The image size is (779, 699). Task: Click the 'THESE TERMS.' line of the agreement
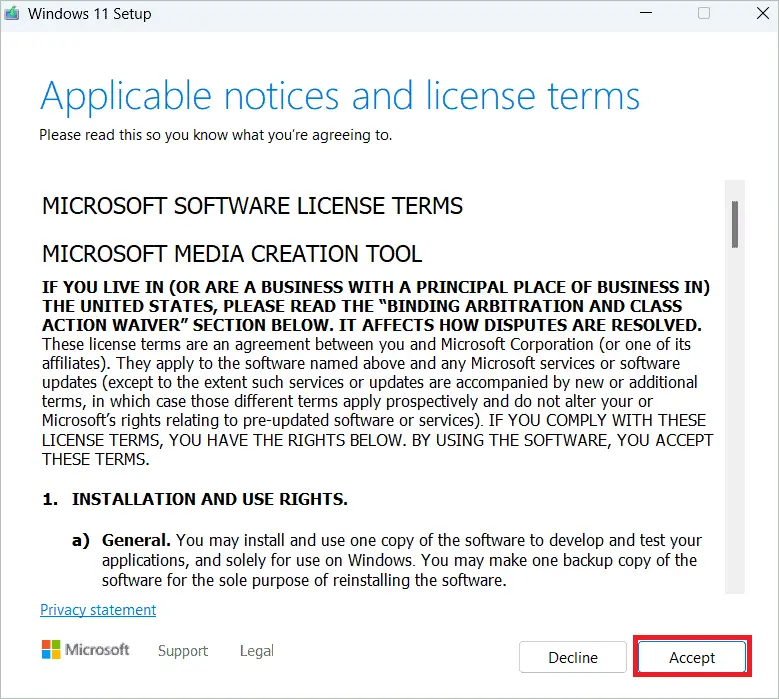(95, 459)
